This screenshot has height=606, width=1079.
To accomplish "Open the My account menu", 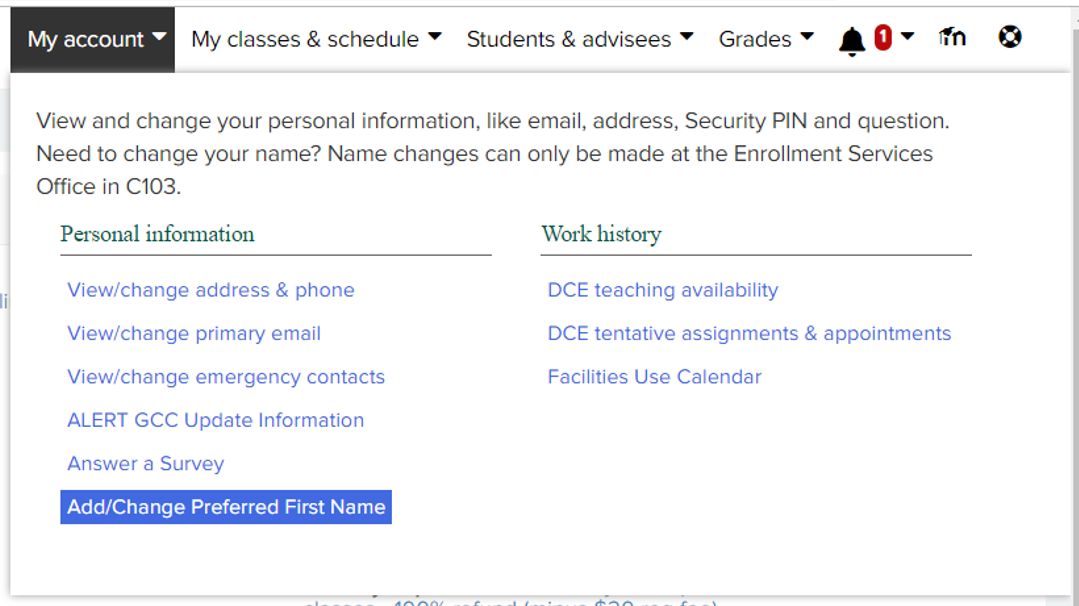I will (91, 39).
